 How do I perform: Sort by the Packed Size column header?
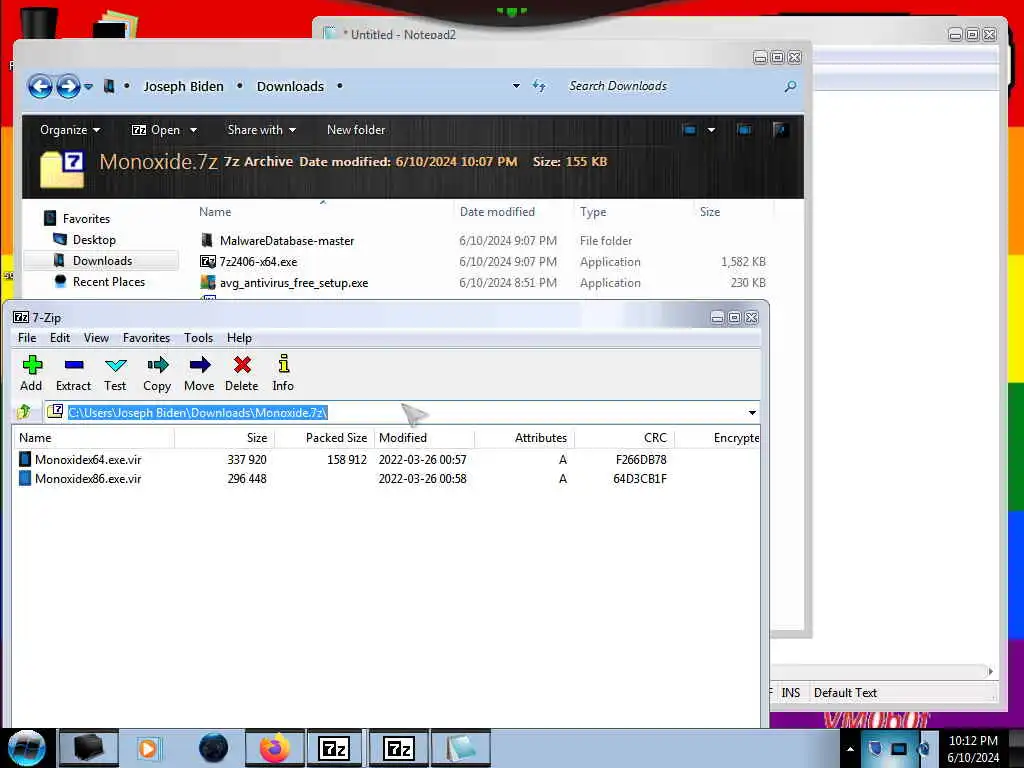[325, 438]
